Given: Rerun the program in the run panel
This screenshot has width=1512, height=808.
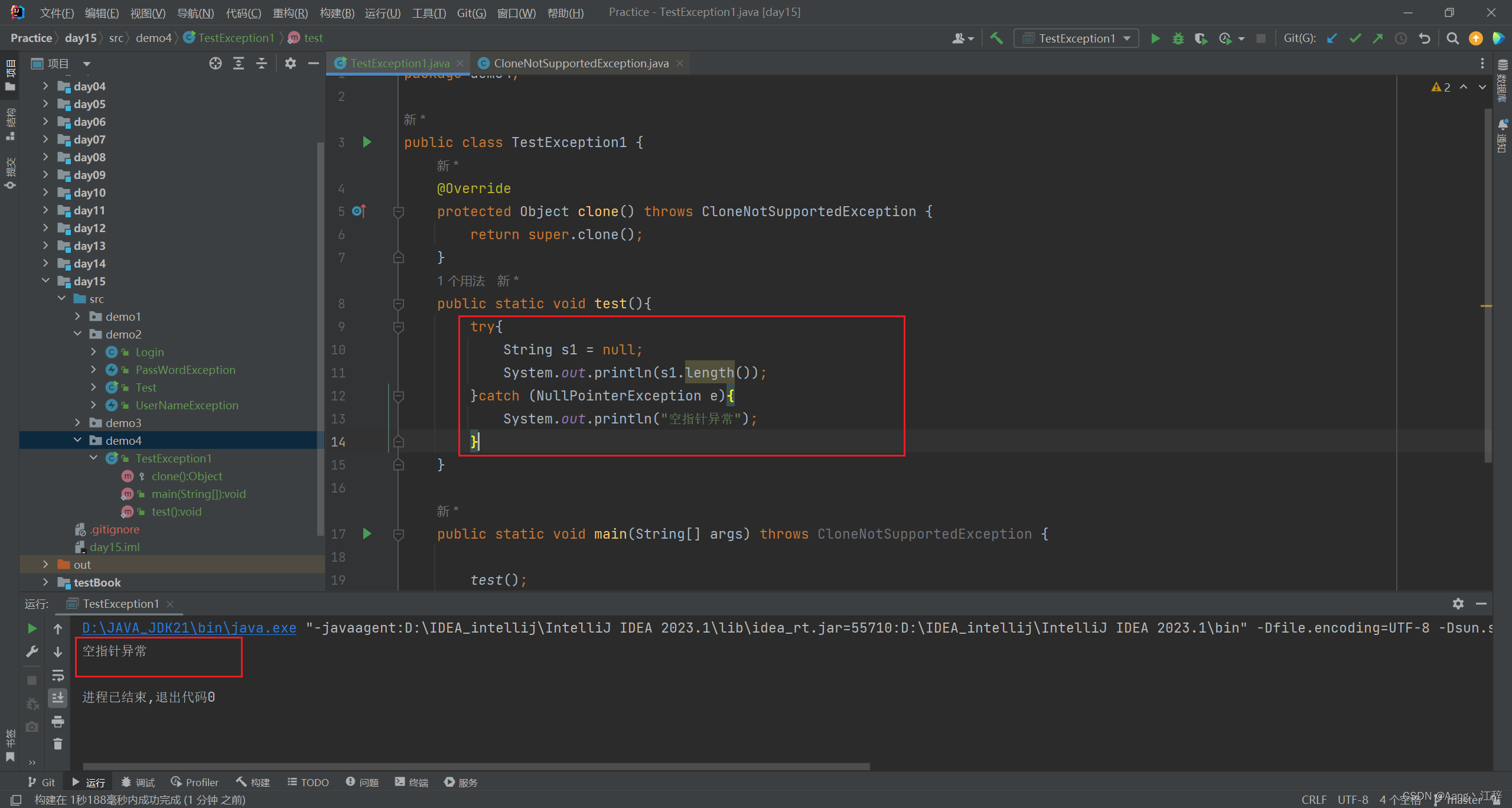Looking at the screenshot, I should [x=32, y=628].
